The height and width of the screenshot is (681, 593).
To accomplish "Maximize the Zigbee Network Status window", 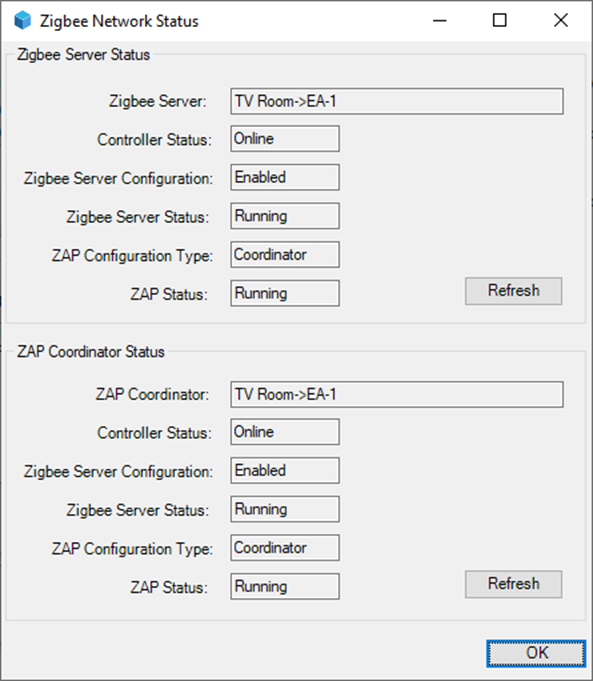I will pos(500,20).
